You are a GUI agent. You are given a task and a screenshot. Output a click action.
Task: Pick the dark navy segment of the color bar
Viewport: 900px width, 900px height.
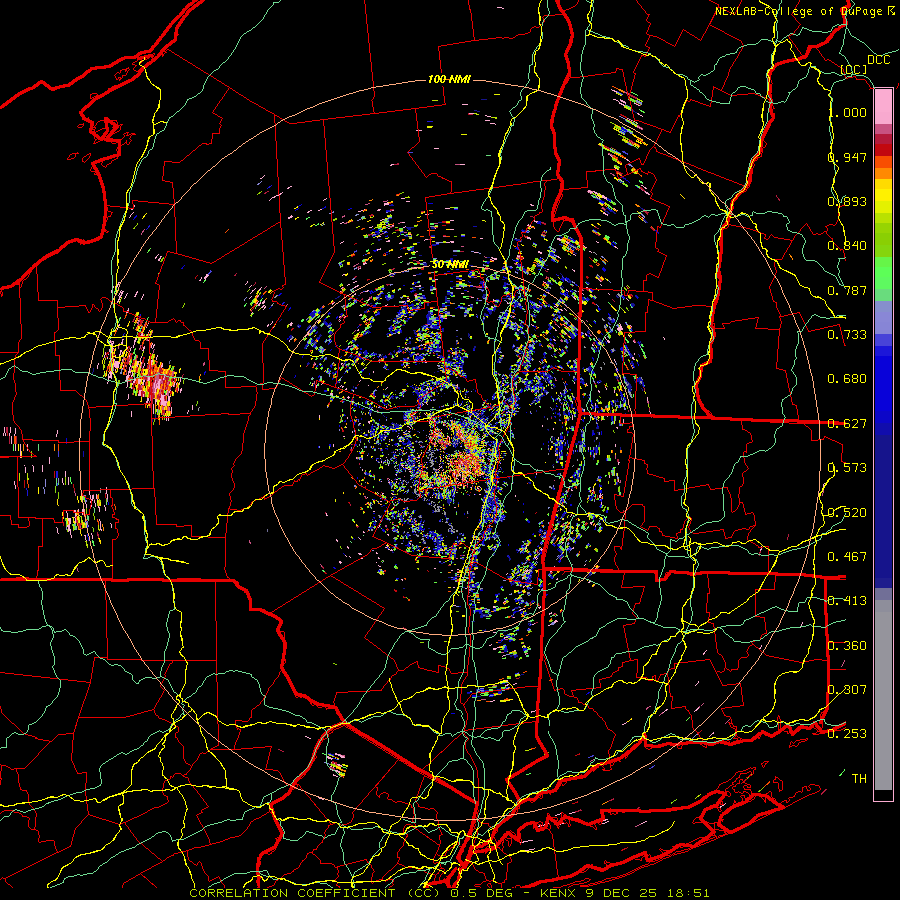[883, 511]
